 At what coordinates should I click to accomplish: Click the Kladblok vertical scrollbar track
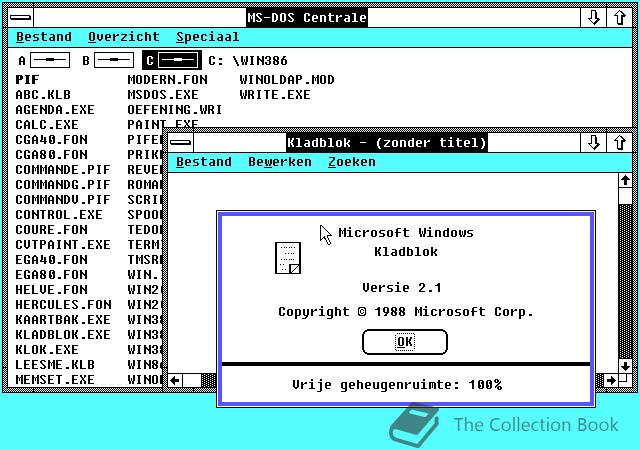click(x=625, y=282)
